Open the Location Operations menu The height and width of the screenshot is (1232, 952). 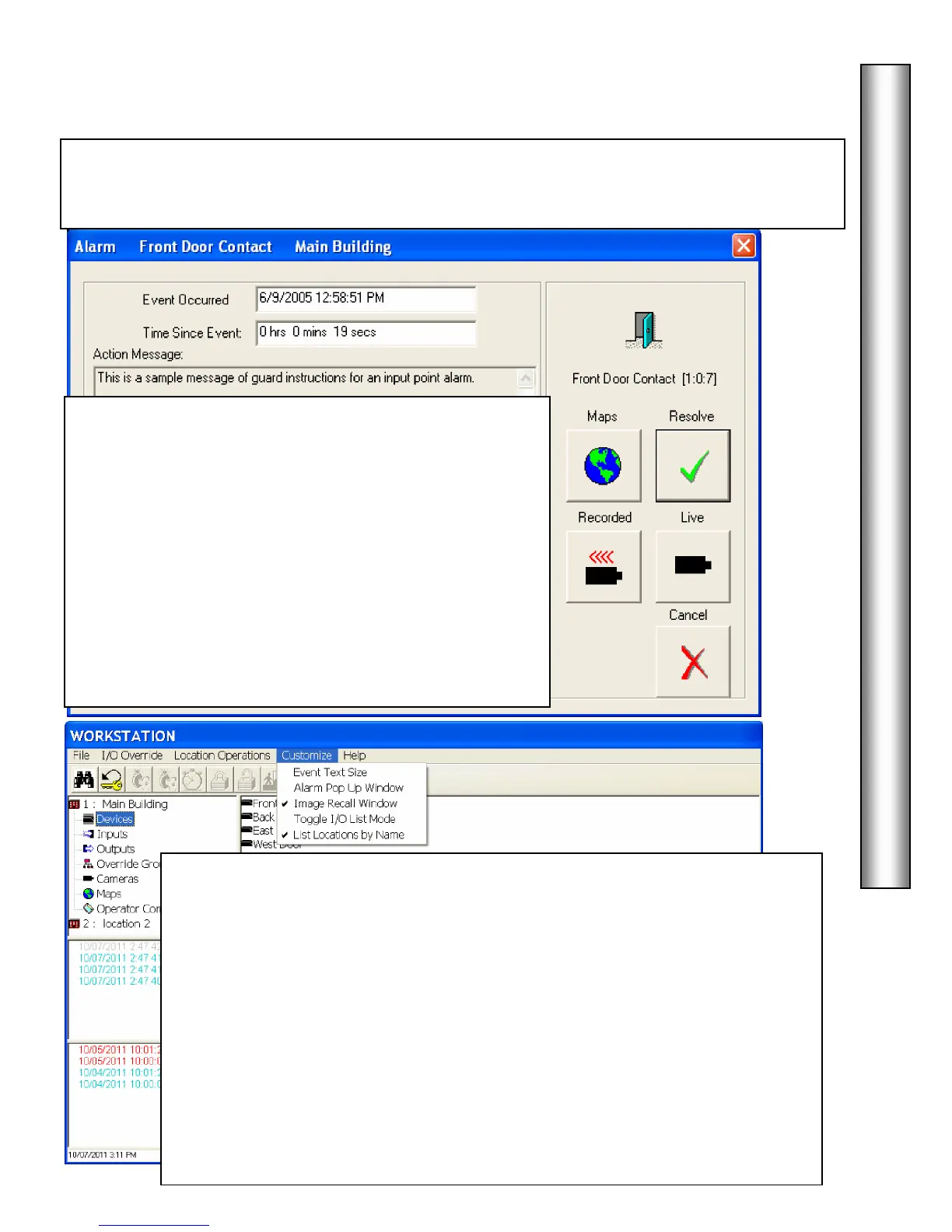222,755
